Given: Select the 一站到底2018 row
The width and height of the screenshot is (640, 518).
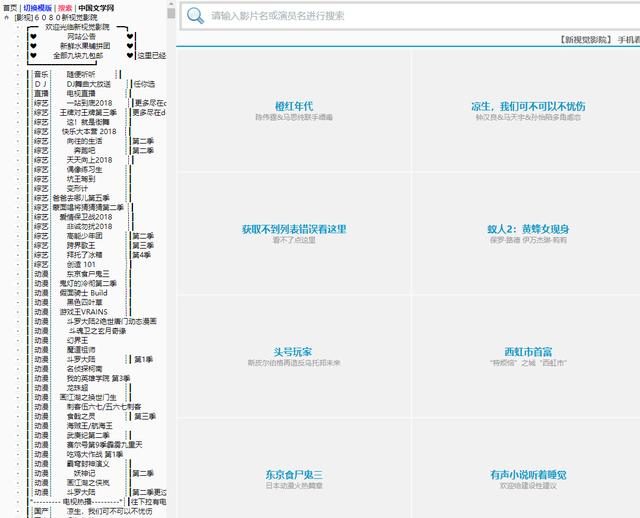Looking at the screenshot, I should [89, 103].
